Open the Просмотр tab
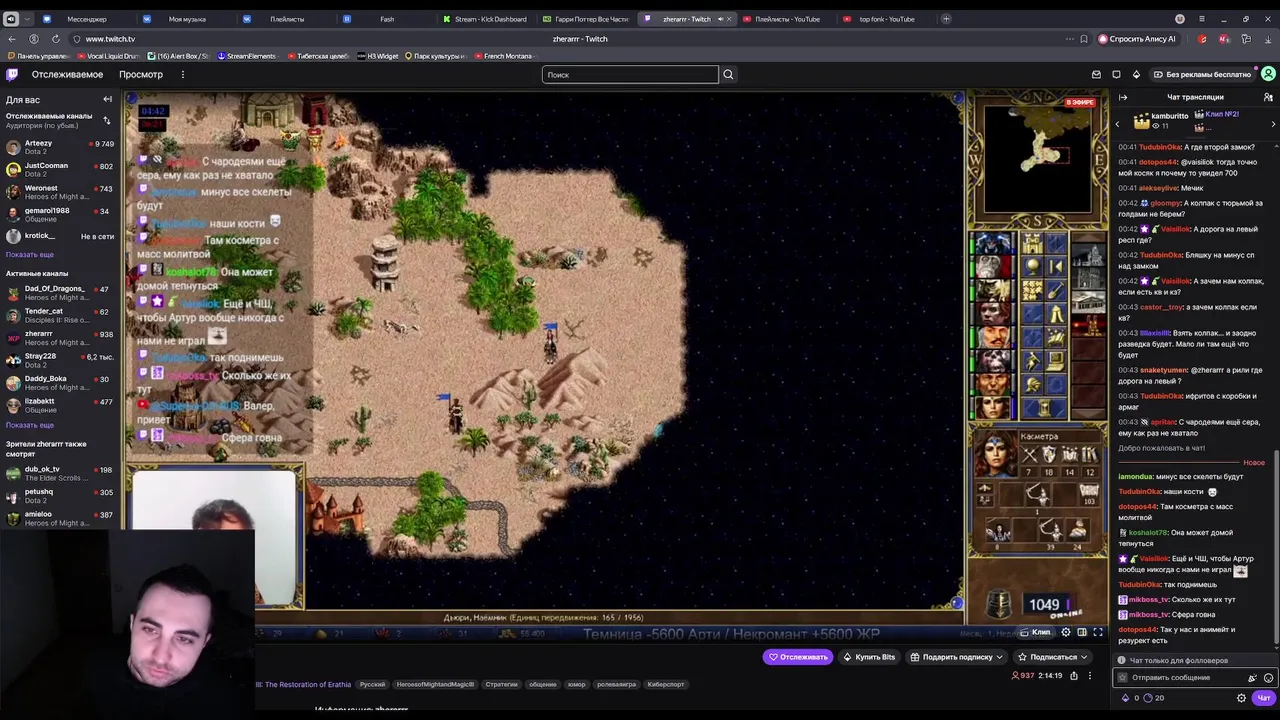The width and height of the screenshot is (1280, 720). click(x=141, y=74)
